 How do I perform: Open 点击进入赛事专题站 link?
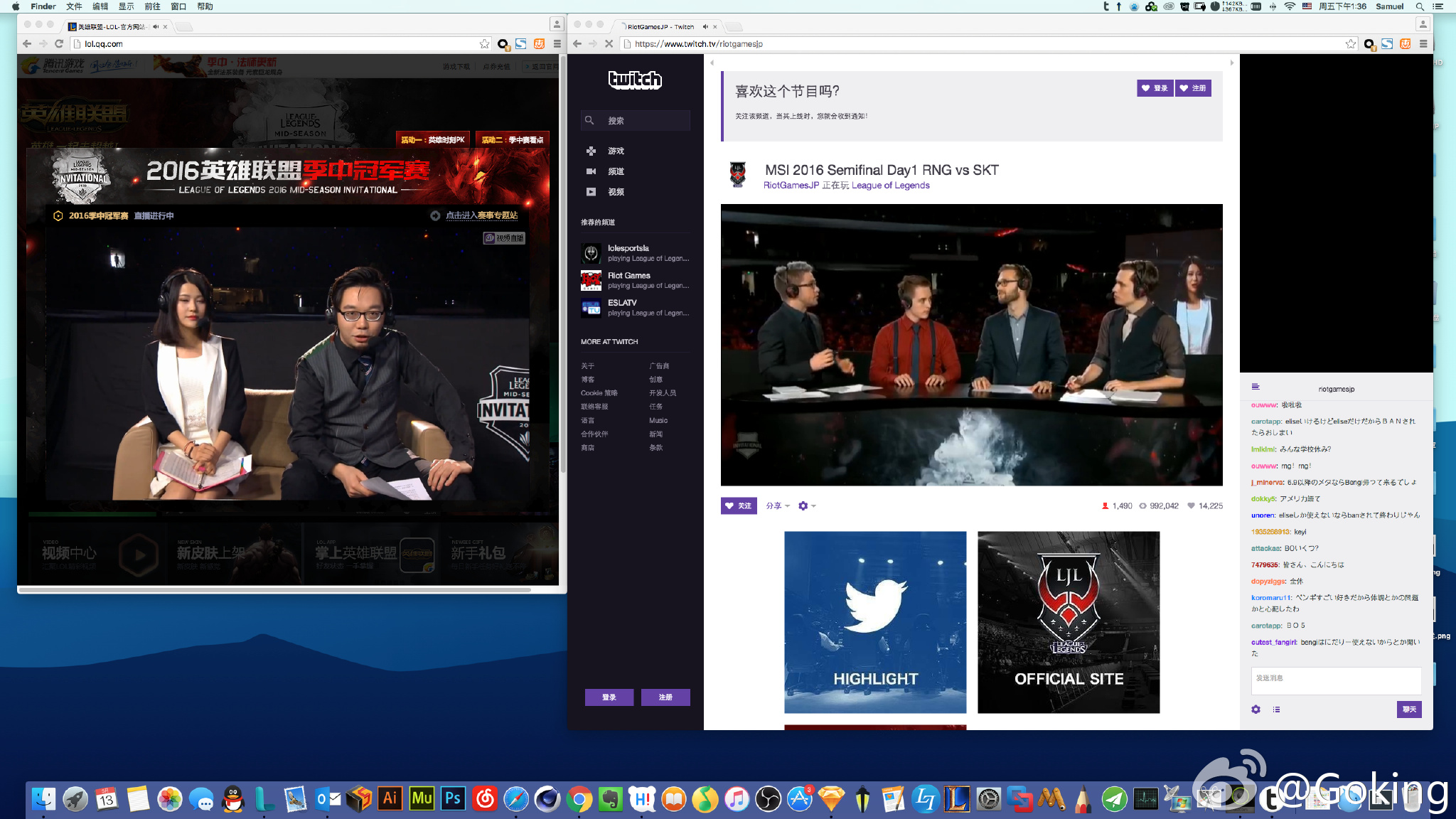[481, 215]
